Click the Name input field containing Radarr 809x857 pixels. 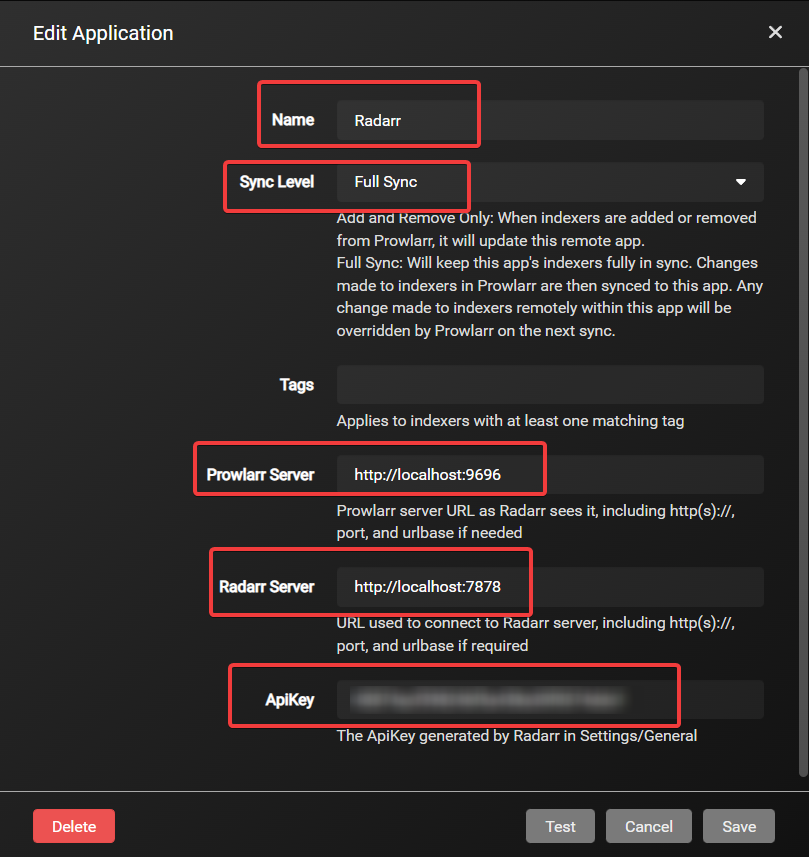tap(550, 120)
